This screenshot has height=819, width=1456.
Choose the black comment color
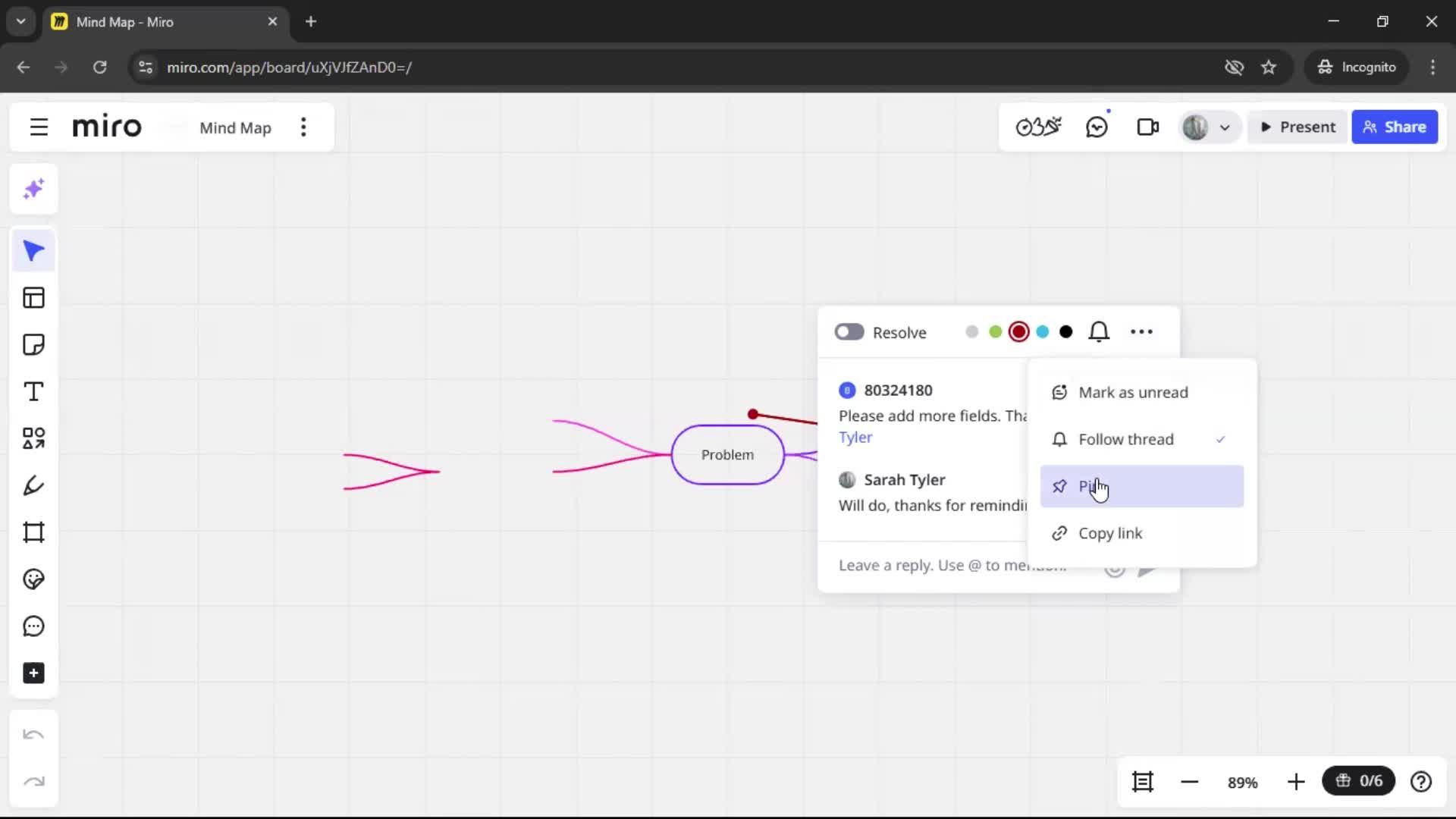point(1066,332)
